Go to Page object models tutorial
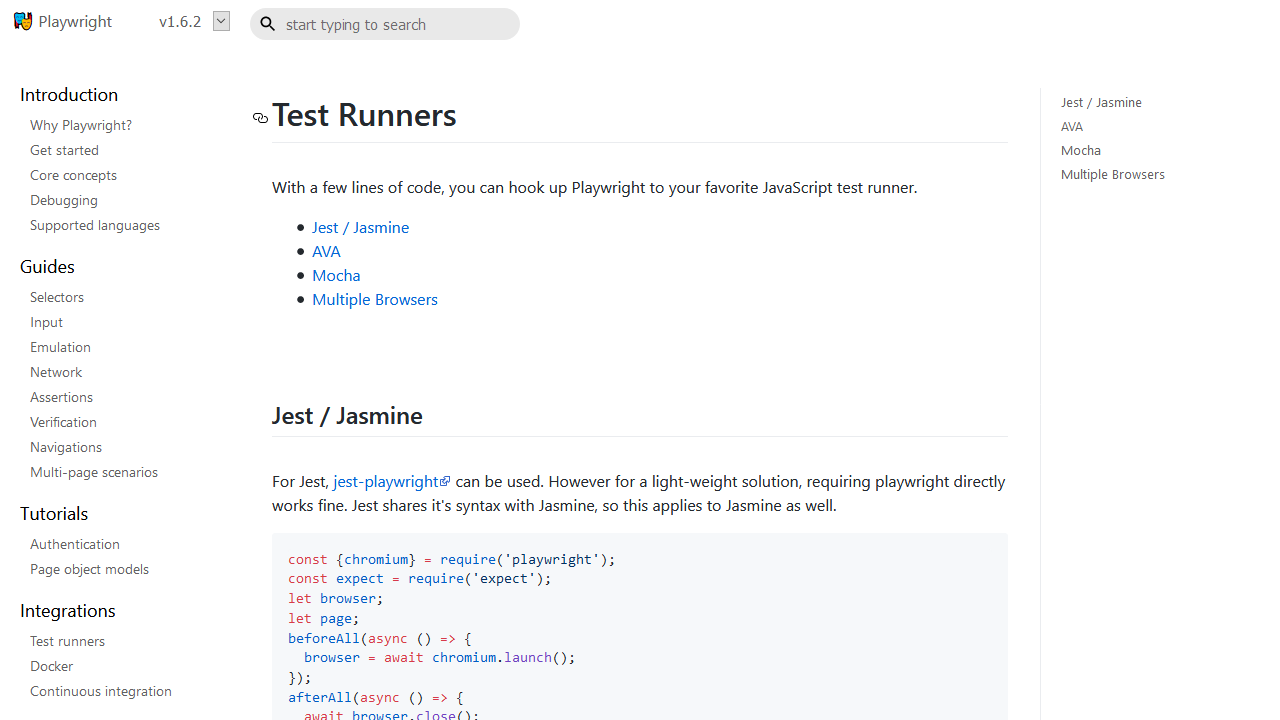Viewport: 1280px width, 720px height. click(x=89, y=569)
